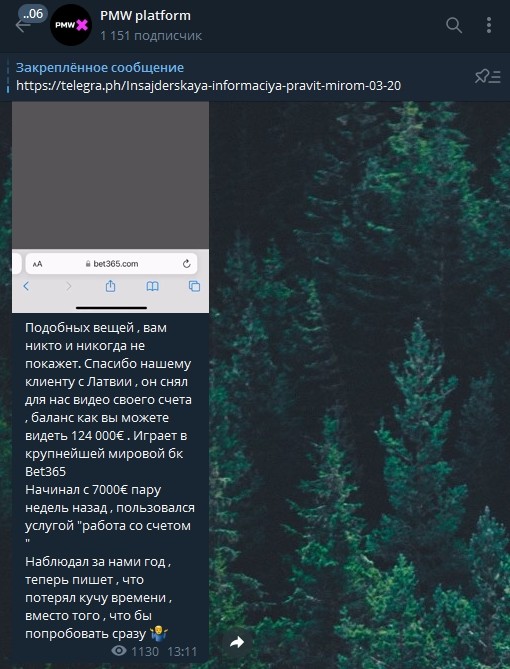Click the line 'Наблюдал за нами год ,'

(x=98, y=561)
